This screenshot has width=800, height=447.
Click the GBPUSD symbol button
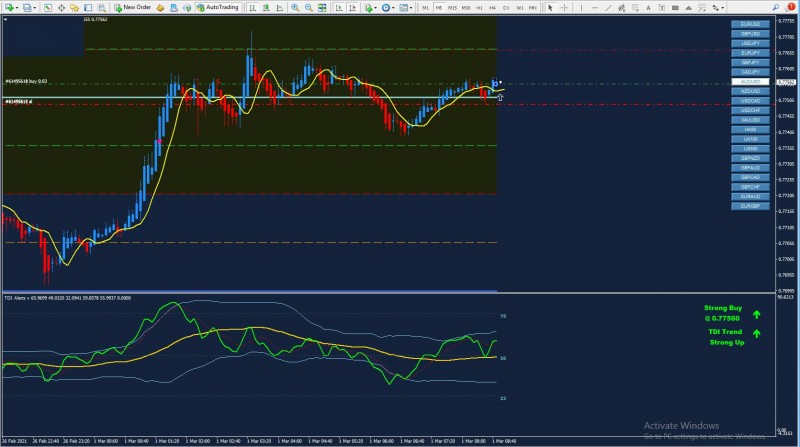pos(749,33)
